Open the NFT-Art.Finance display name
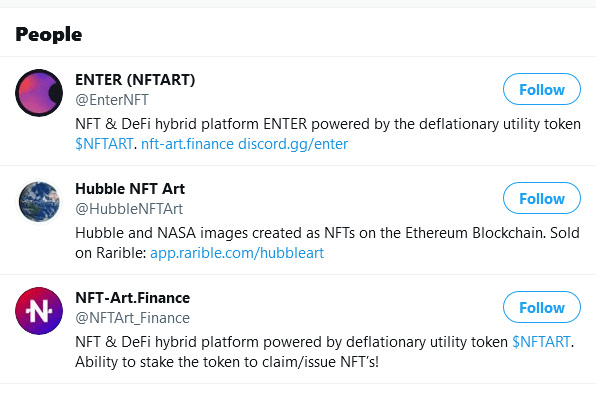 133,298
